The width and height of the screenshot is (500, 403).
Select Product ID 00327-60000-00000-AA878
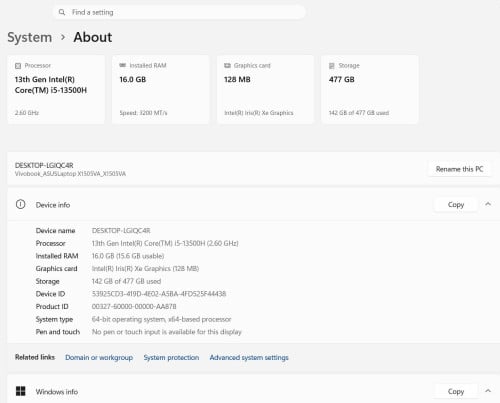click(x=134, y=307)
